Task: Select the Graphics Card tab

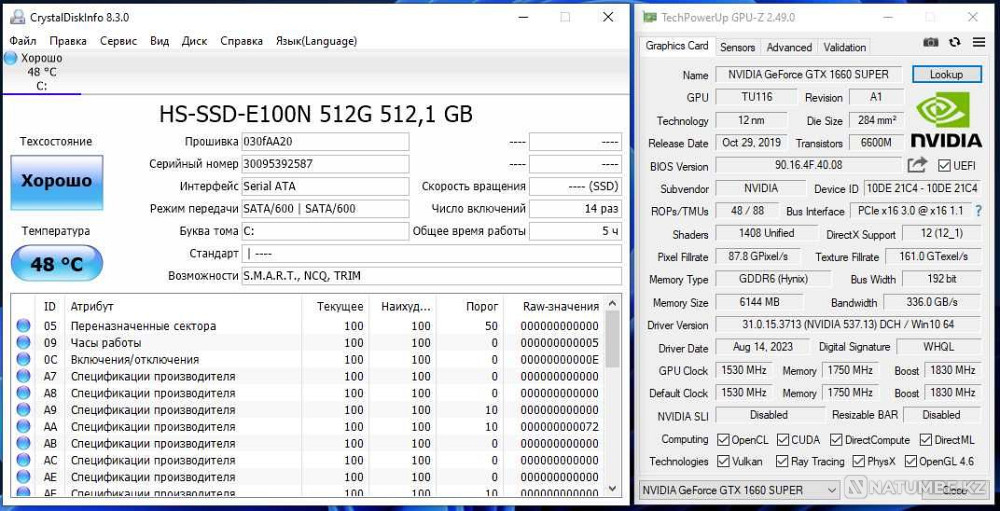Action: [x=677, y=46]
